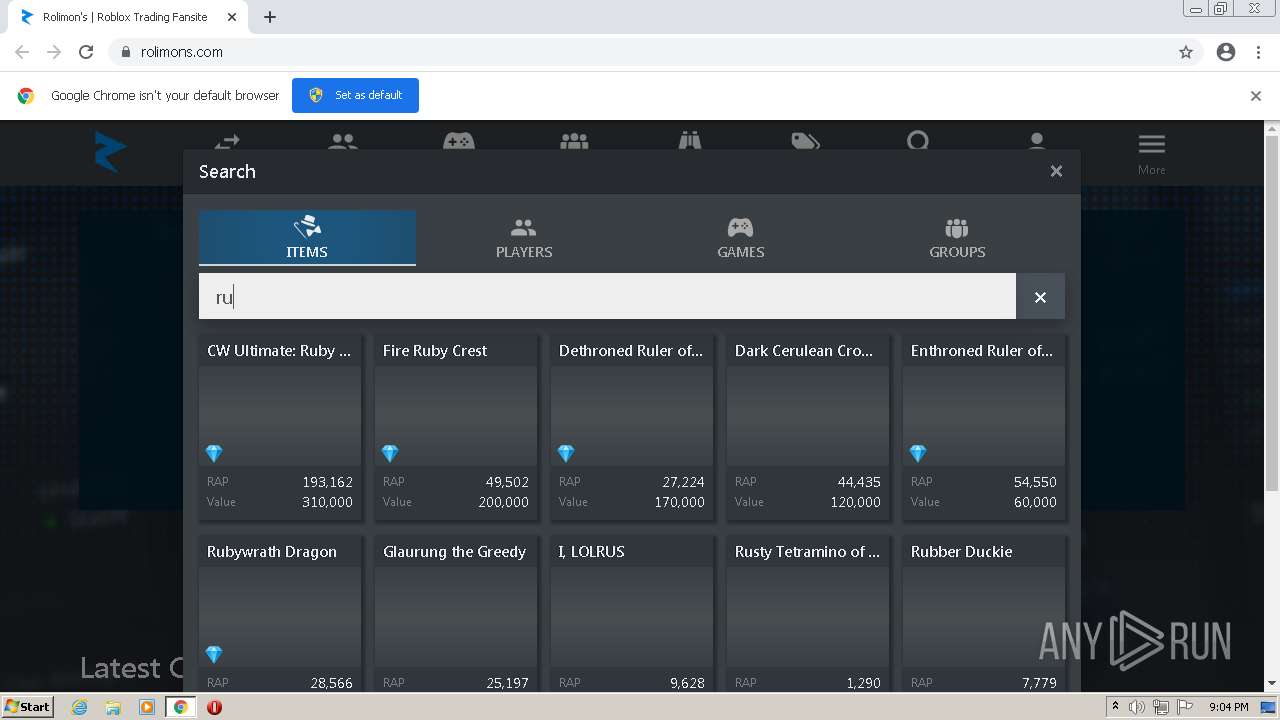Open the system tray volume control

coord(1137,707)
